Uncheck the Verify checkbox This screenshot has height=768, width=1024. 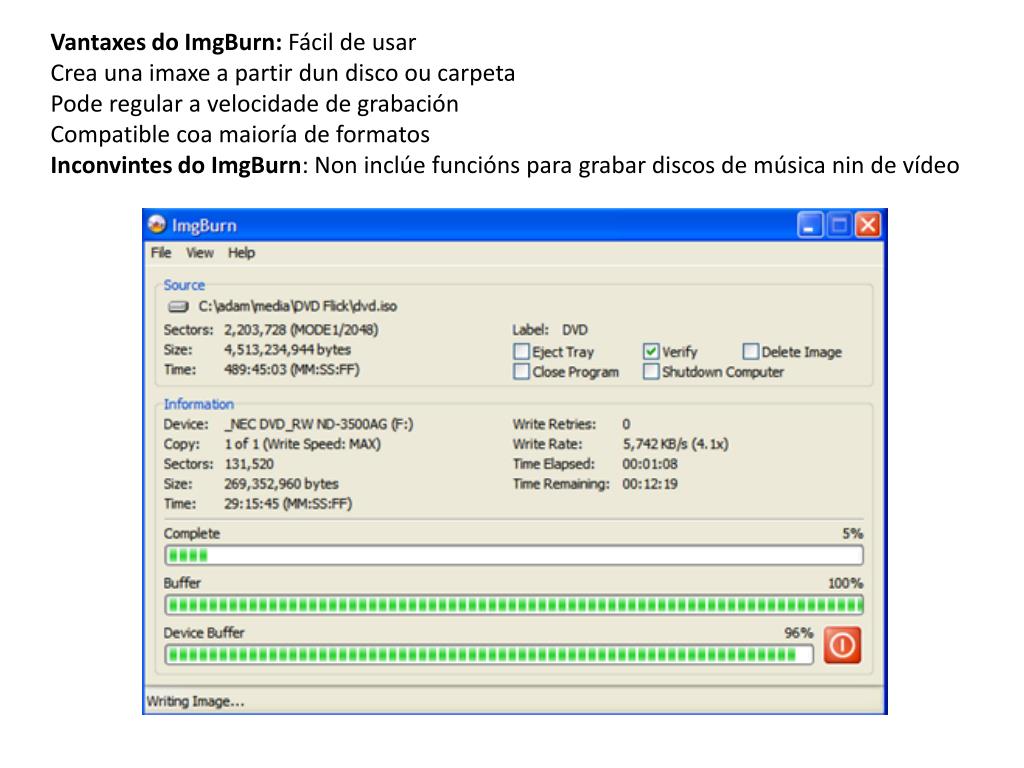coord(651,352)
